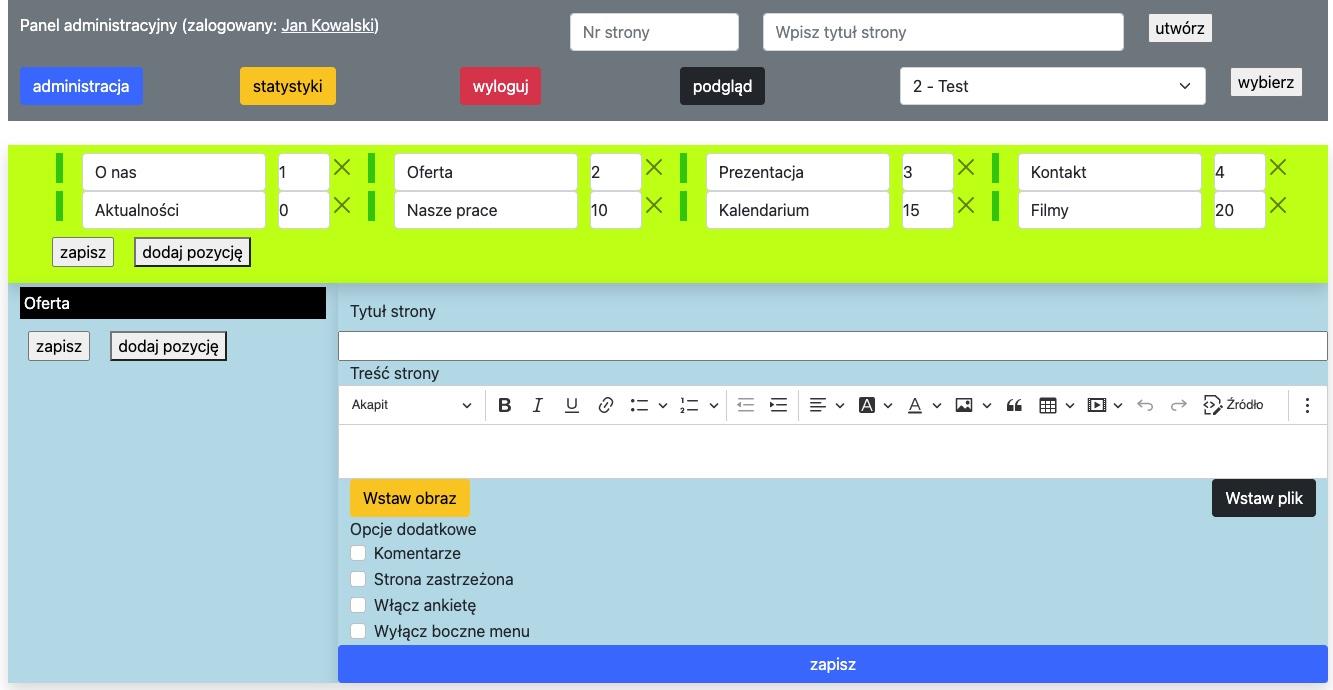Increase indent in the editor toolbar
The image size is (1333, 690).
coord(778,405)
